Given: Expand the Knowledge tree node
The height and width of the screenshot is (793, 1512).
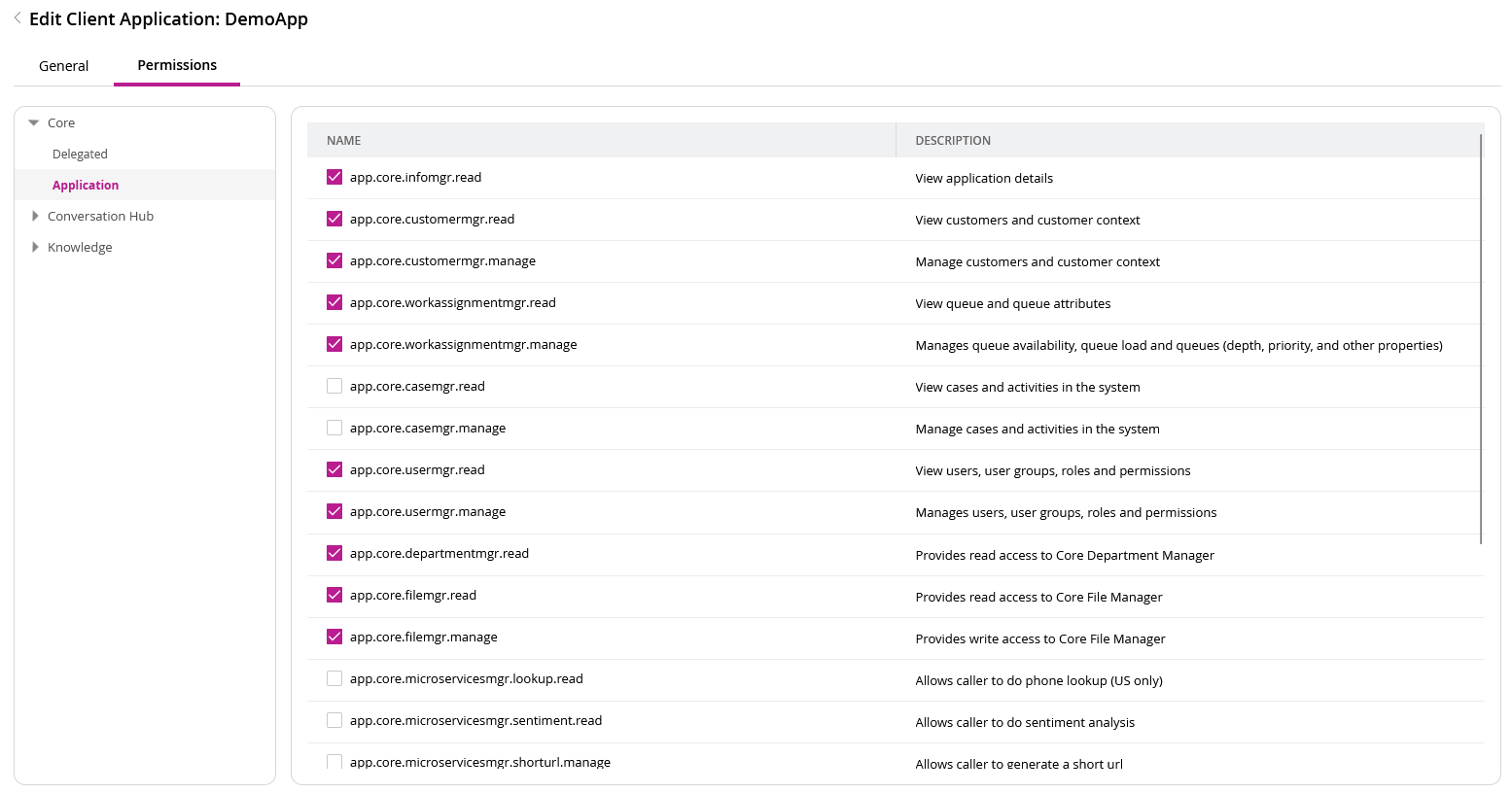Looking at the screenshot, I should tap(35, 247).
